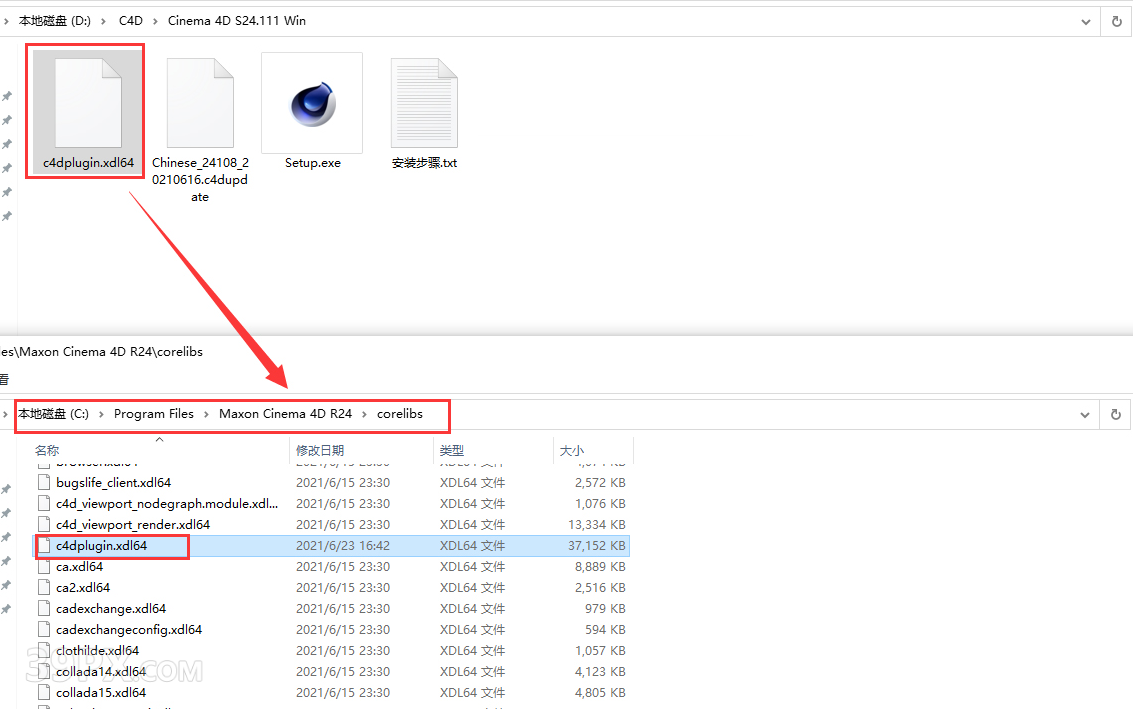Select collada14.xdl64 in the file list

click(100, 672)
